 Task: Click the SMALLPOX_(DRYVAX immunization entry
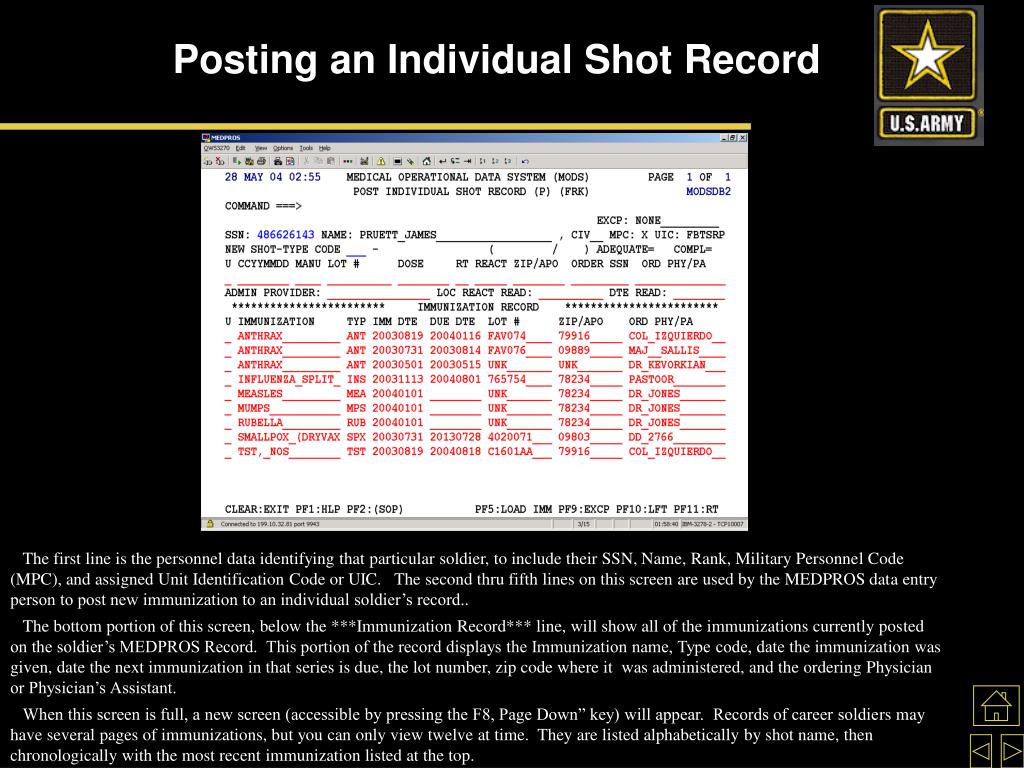point(289,437)
